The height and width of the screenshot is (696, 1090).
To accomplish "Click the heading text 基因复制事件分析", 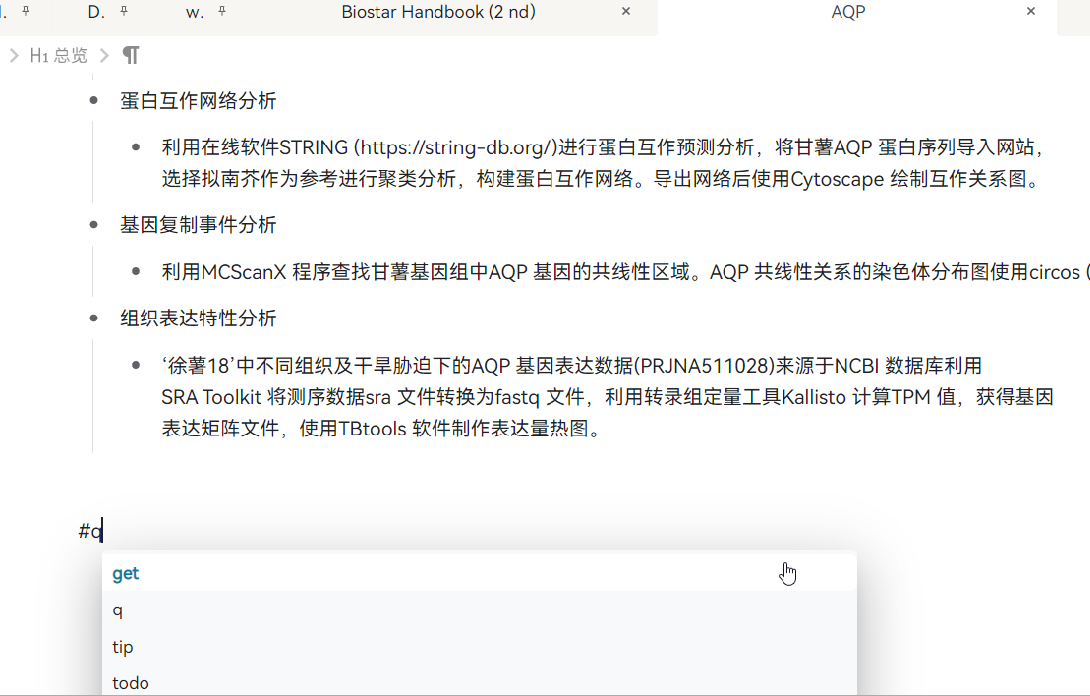I will [198, 225].
